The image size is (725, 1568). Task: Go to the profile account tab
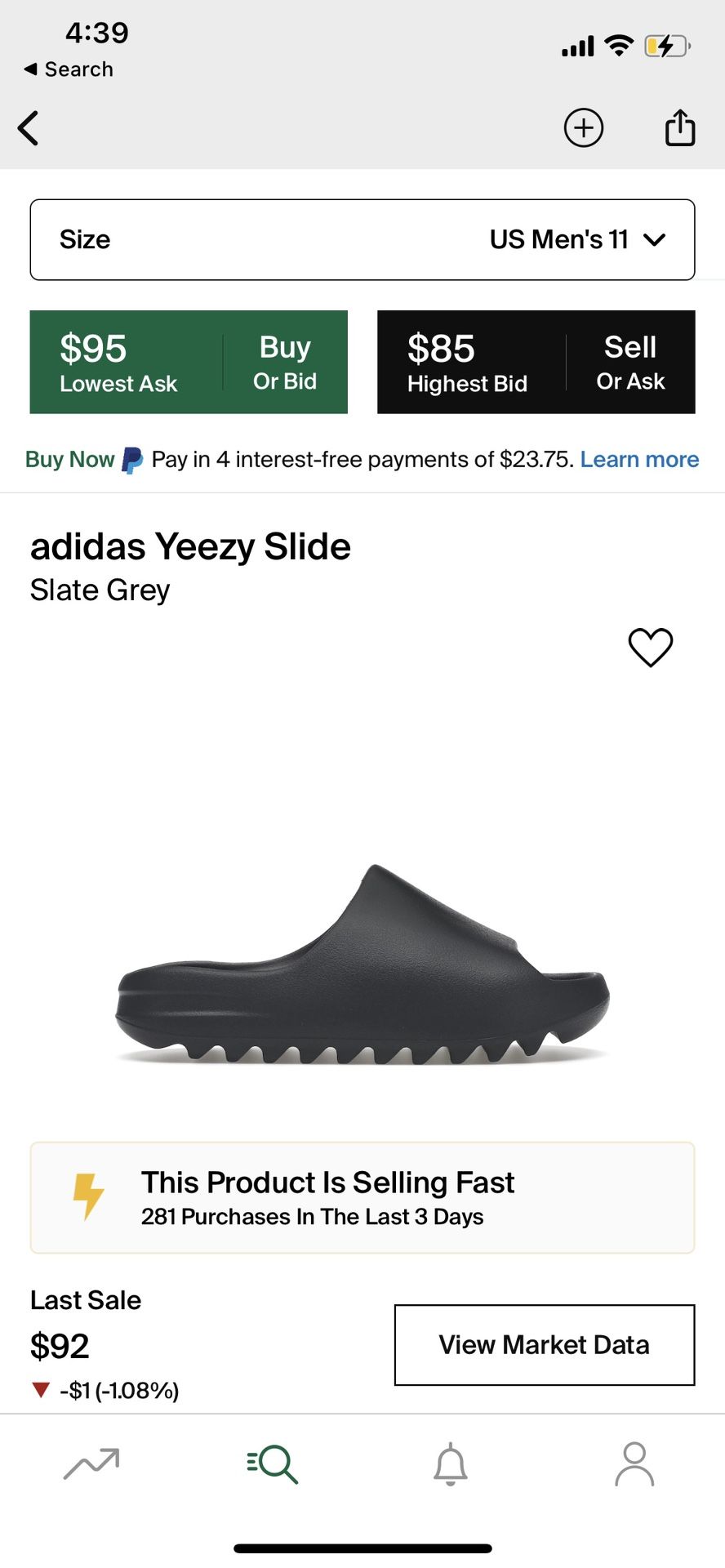[x=634, y=1463]
